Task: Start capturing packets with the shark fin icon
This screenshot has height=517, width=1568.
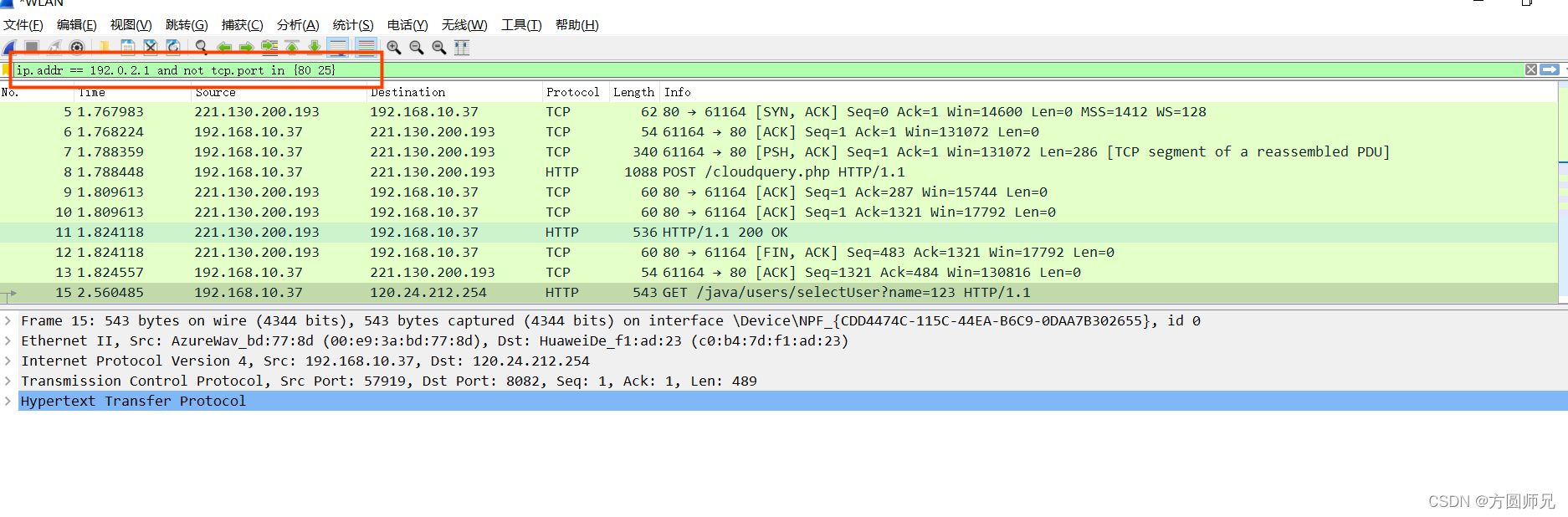Action: [9, 48]
